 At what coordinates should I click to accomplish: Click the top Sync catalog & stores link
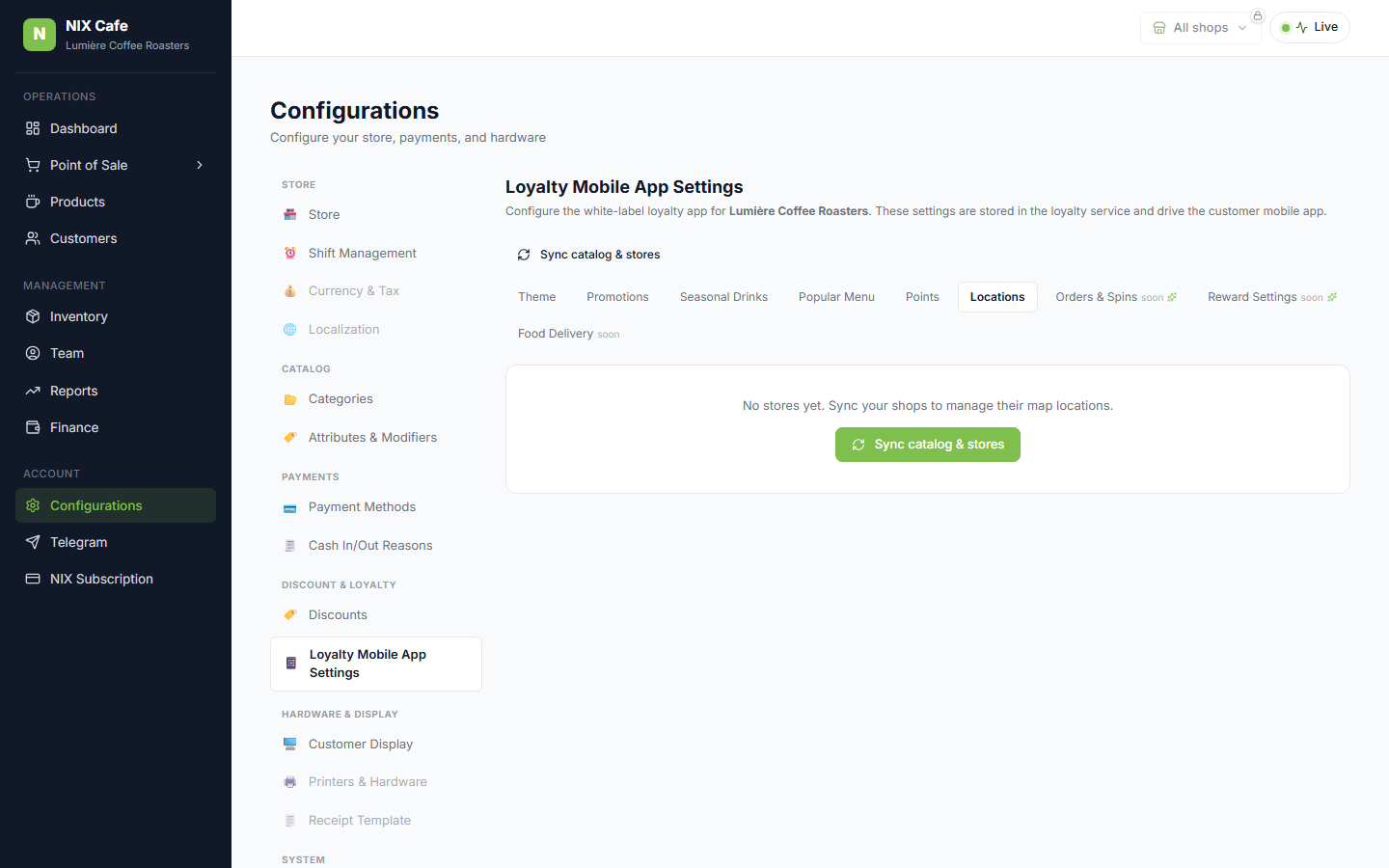[x=588, y=255]
